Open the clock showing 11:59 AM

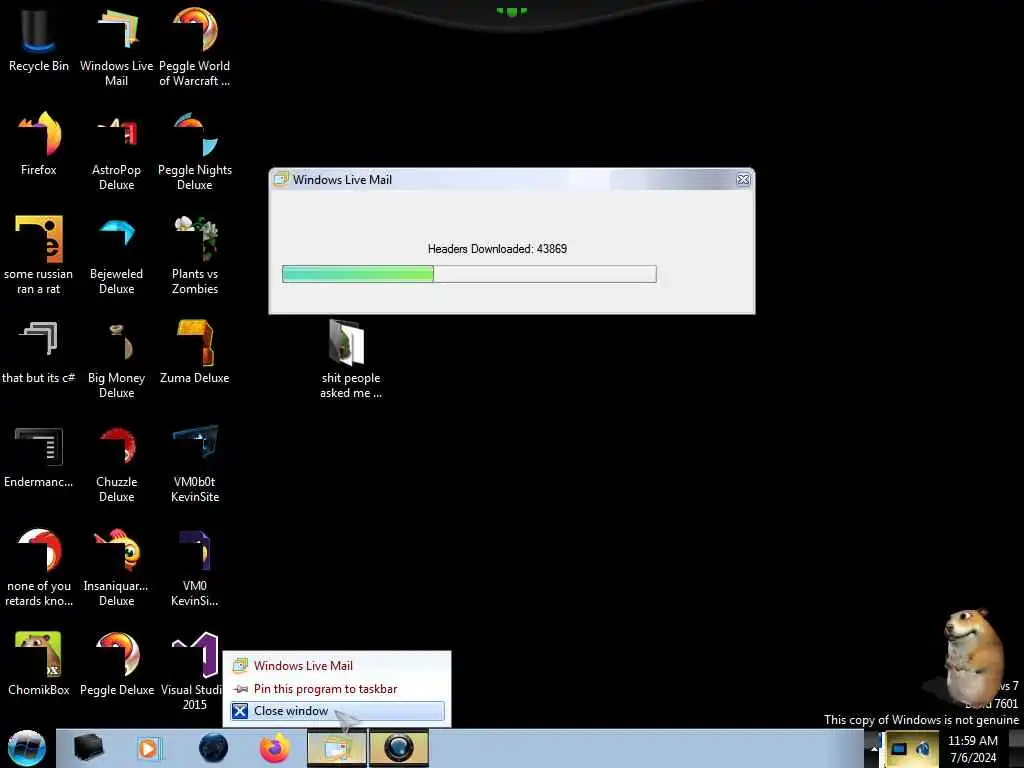pyautogui.click(x=973, y=749)
